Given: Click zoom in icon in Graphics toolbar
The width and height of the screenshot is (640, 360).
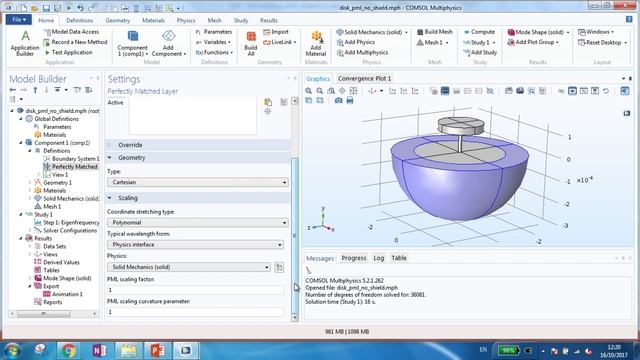Looking at the screenshot, I should tap(309, 91).
